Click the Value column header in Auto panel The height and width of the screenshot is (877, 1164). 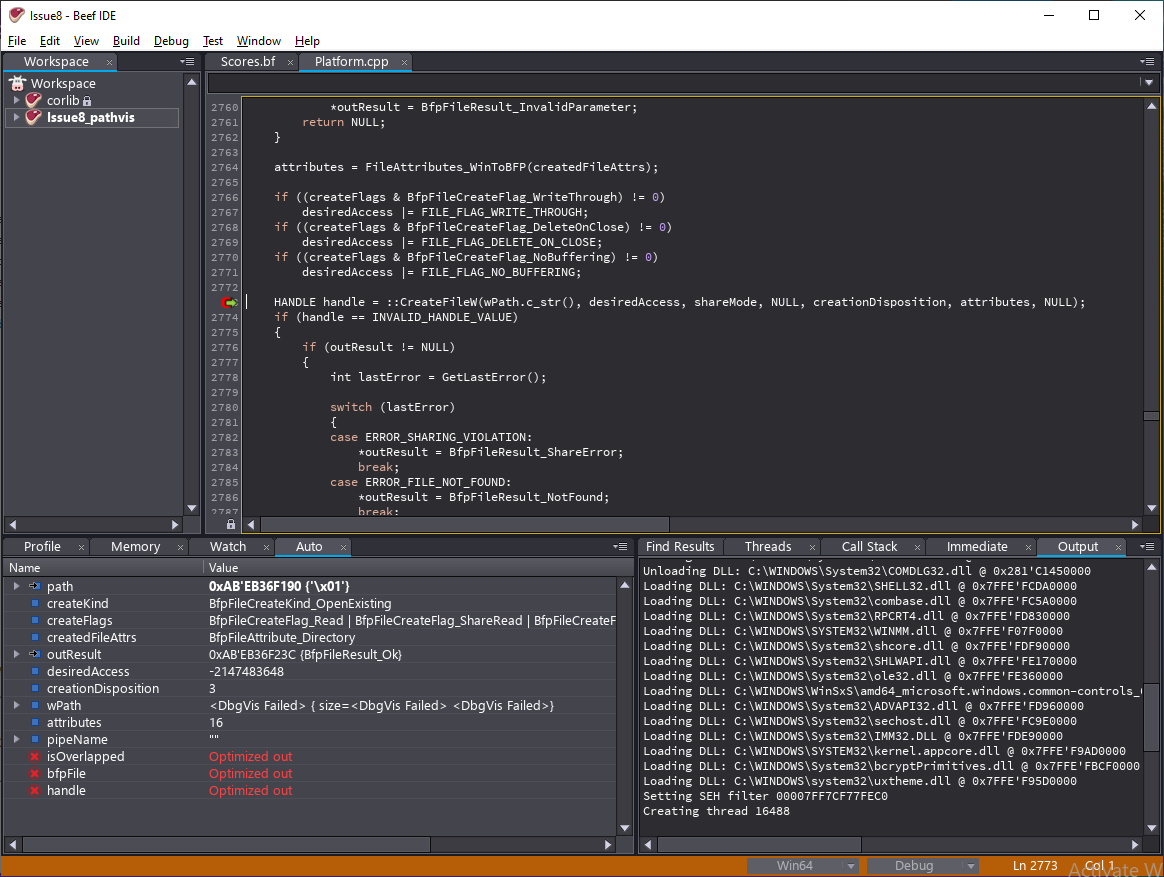coord(419,567)
